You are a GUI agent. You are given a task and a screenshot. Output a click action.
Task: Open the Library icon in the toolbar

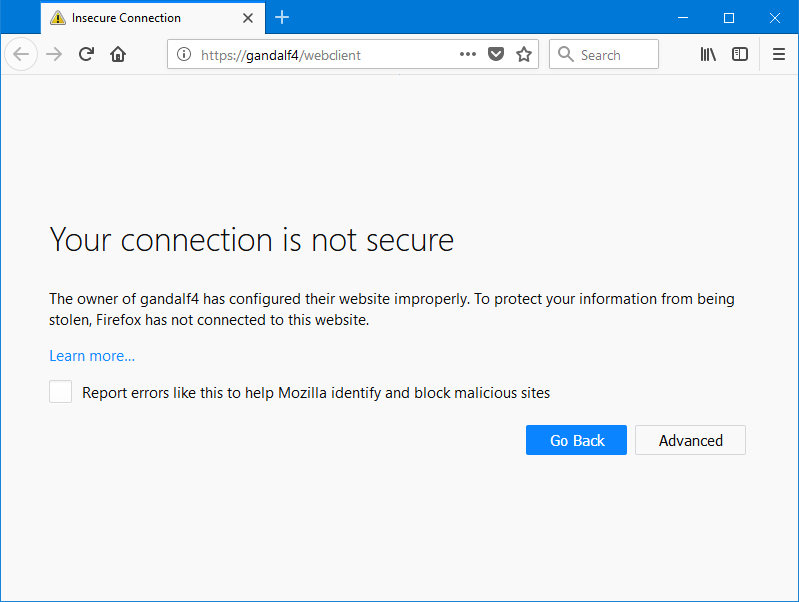click(x=708, y=54)
